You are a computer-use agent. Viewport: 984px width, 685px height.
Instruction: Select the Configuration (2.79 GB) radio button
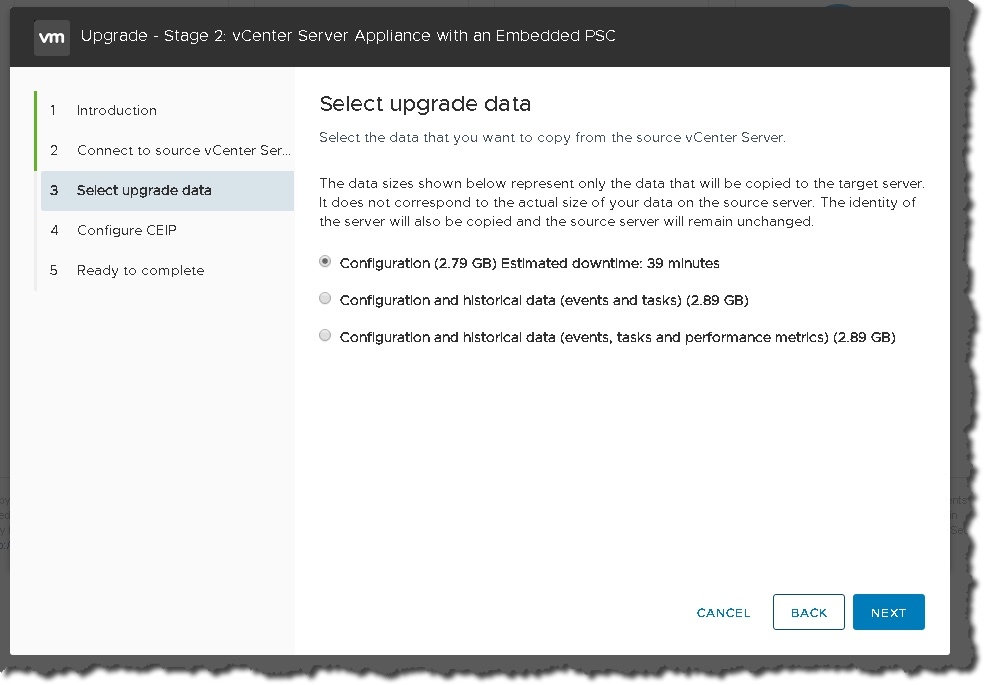tap(325, 262)
